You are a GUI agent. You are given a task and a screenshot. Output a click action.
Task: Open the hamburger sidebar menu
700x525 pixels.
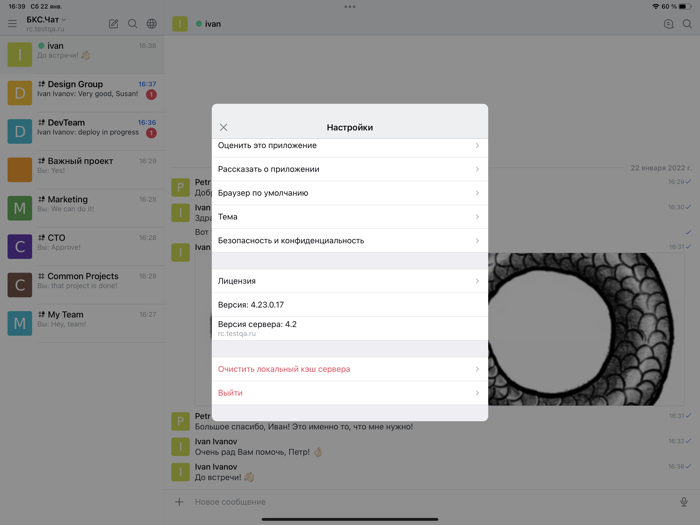[12, 24]
